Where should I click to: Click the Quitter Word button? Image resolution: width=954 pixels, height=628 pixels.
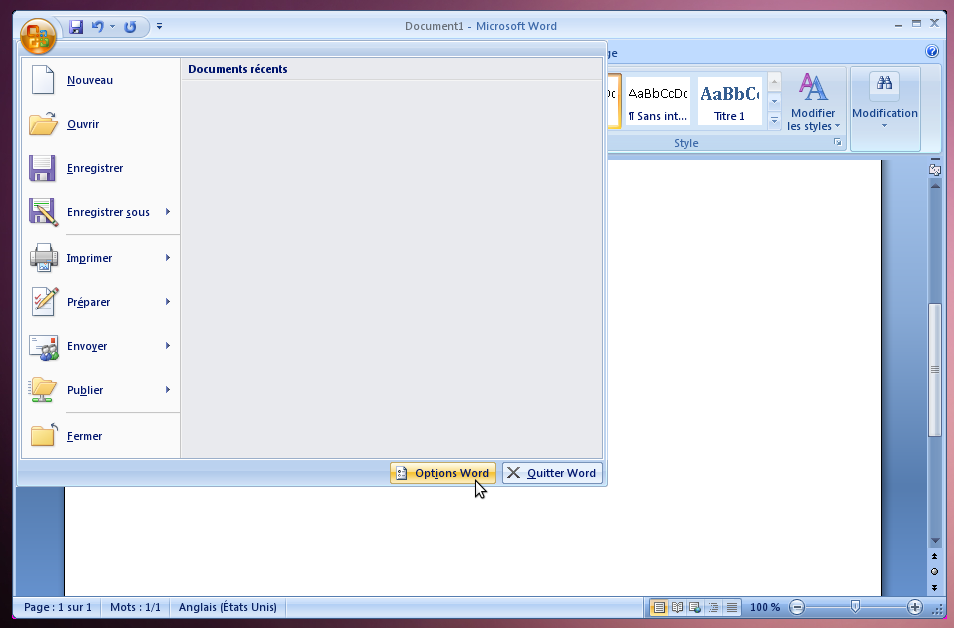click(x=552, y=473)
